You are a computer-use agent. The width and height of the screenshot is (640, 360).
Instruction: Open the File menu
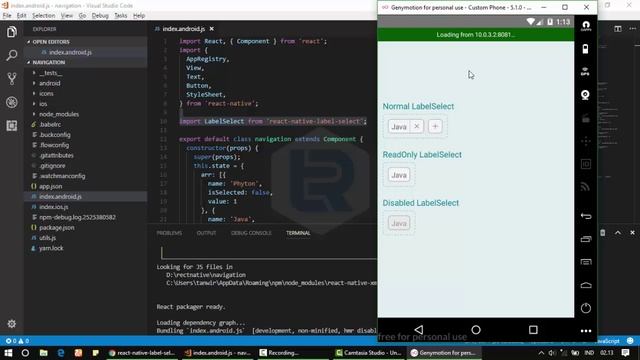pyautogui.click(x=7, y=16)
